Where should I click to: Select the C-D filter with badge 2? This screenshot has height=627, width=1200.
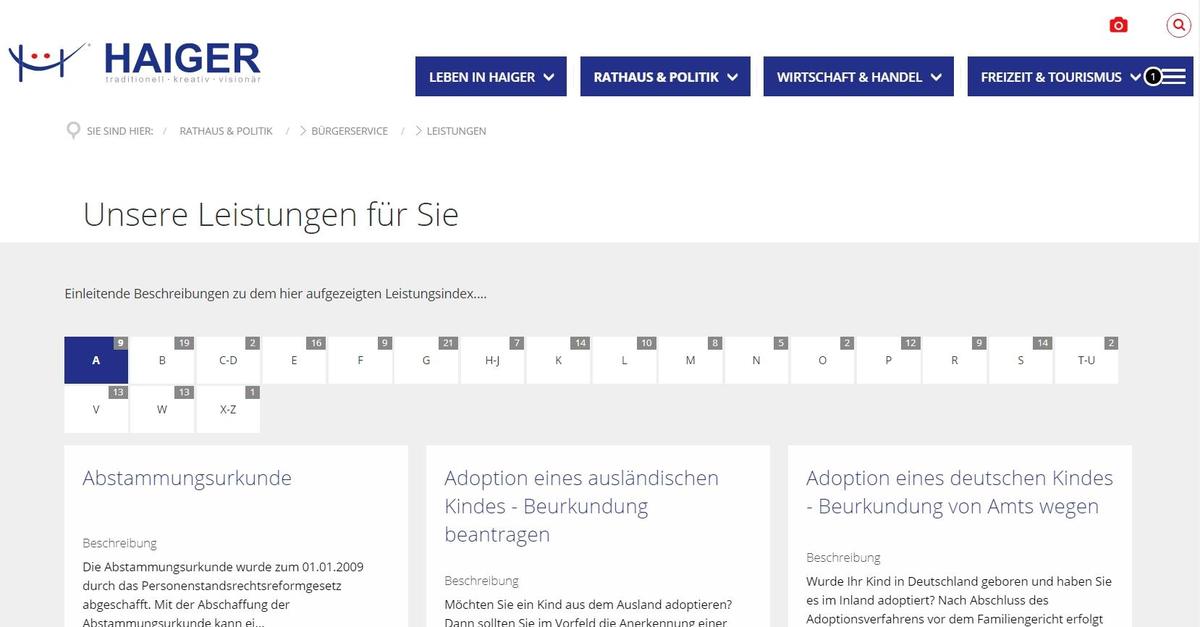pos(228,360)
